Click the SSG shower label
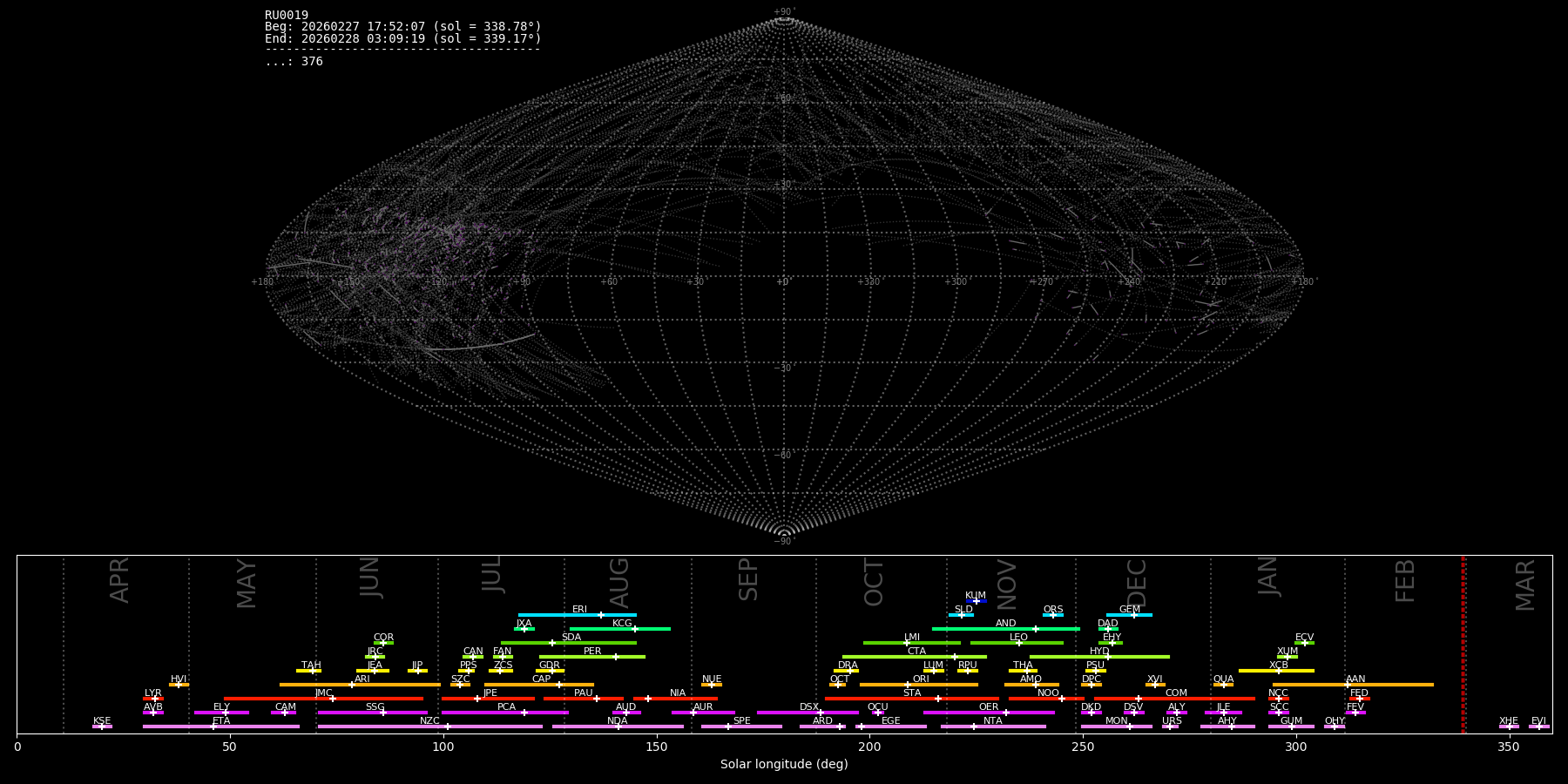Screen dimensions: 1568x784 (375, 707)
